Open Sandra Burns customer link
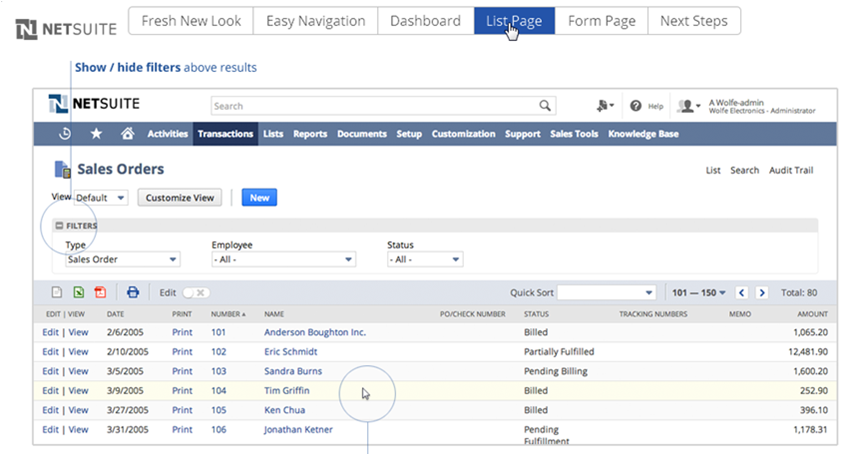 click(293, 371)
